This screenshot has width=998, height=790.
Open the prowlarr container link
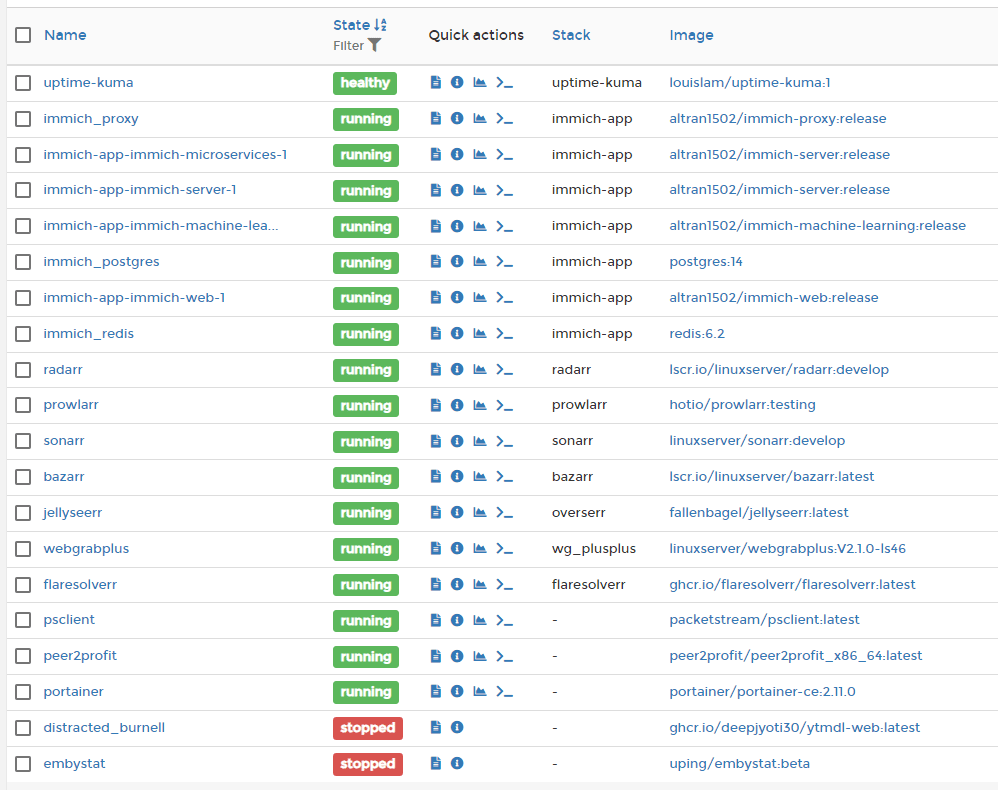(71, 405)
